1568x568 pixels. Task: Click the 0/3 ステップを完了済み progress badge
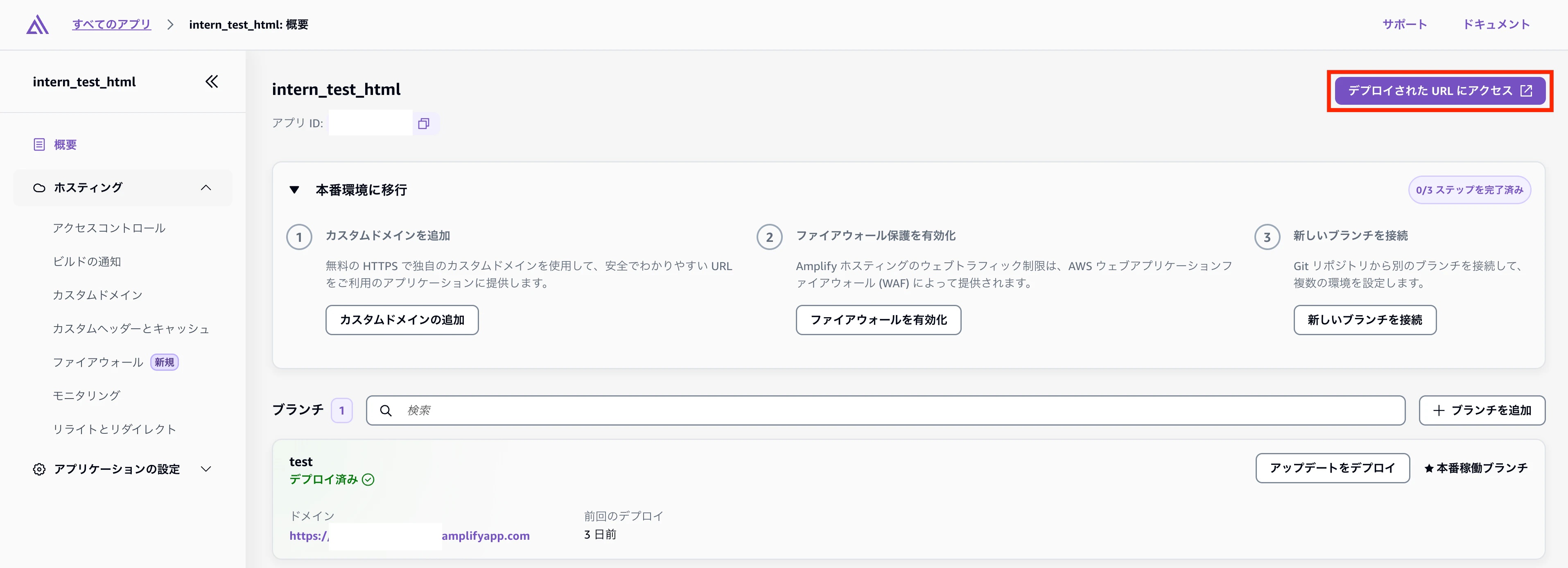point(1469,190)
